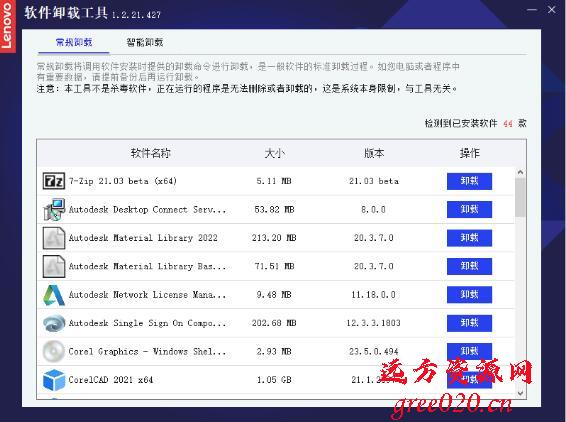
Task: Uninstall Autodesk Single Sign On Component
Action: (x=469, y=323)
